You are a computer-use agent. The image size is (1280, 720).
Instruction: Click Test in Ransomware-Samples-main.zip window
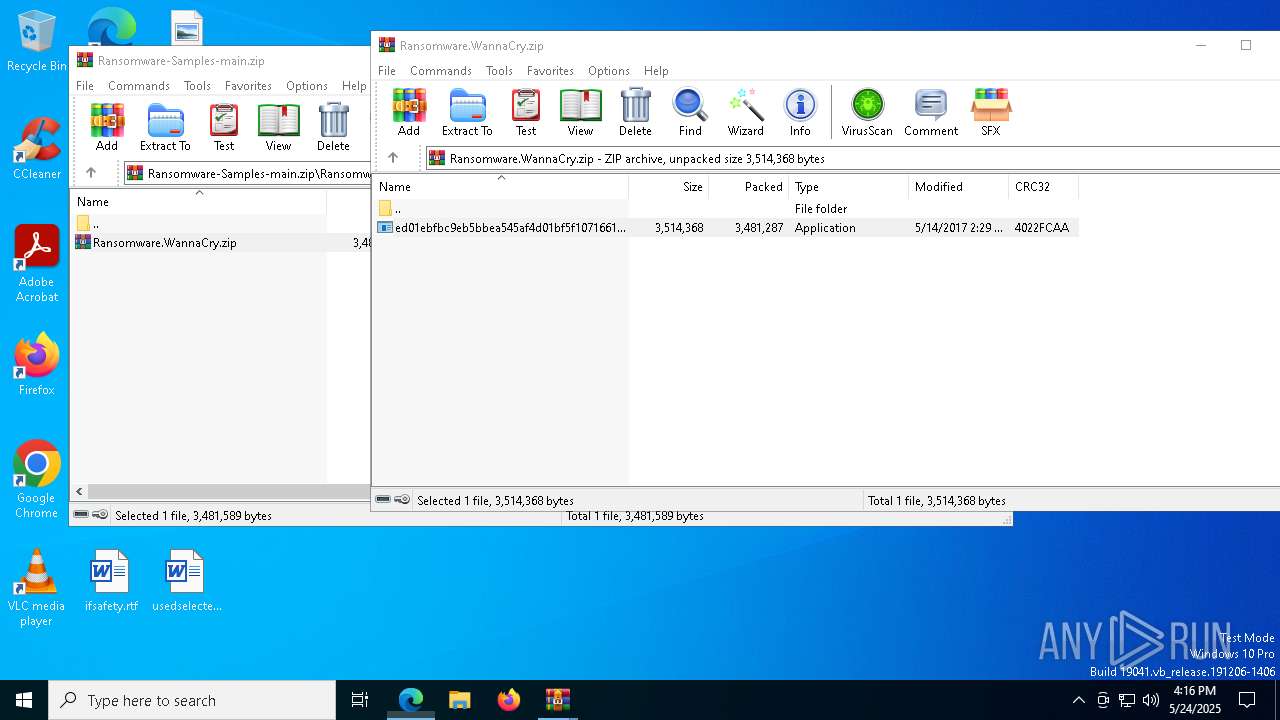tap(224, 127)
